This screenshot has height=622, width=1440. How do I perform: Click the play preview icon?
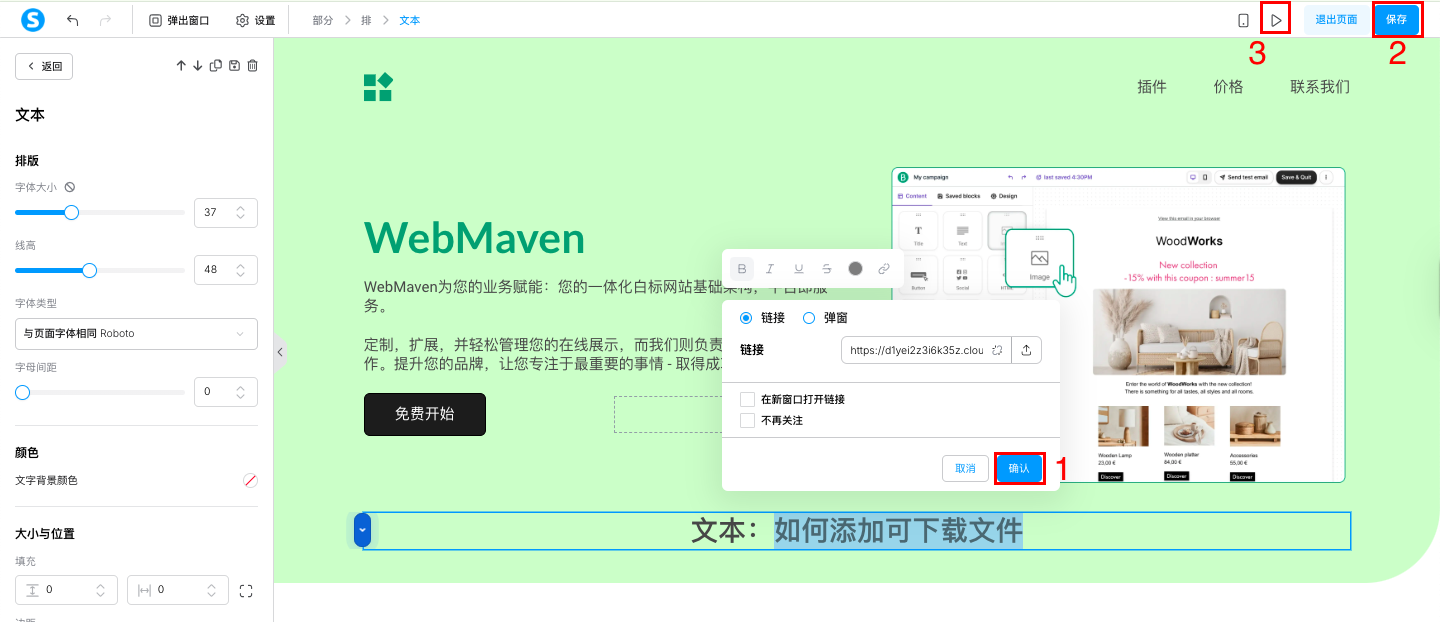click(x=1276, y=20)
